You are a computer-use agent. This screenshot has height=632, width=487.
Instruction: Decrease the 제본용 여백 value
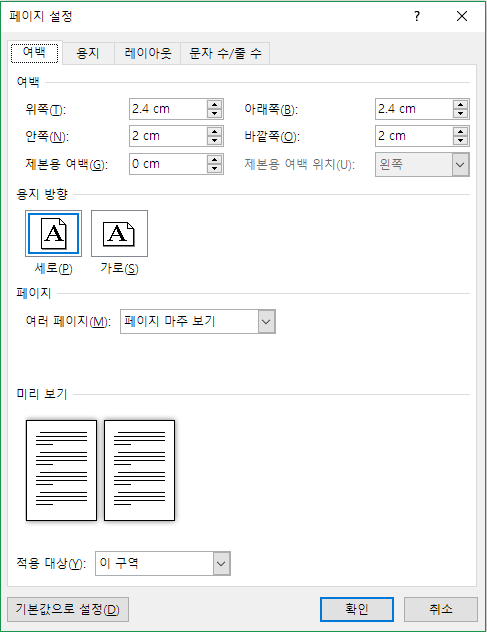coord(214,168)
